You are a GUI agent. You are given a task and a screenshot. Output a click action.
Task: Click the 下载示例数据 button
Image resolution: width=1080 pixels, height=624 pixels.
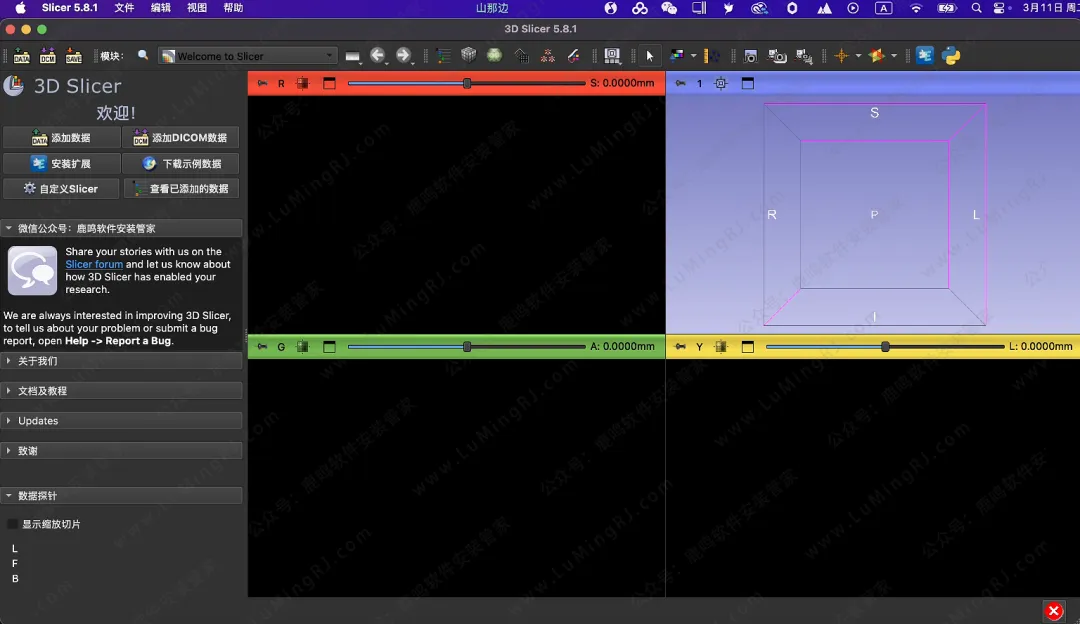pos(181,163)
